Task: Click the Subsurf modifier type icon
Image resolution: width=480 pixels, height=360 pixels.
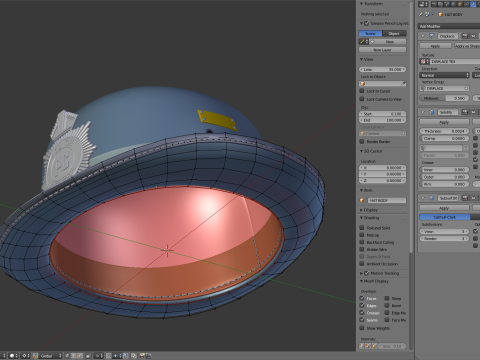Action: 432,198
